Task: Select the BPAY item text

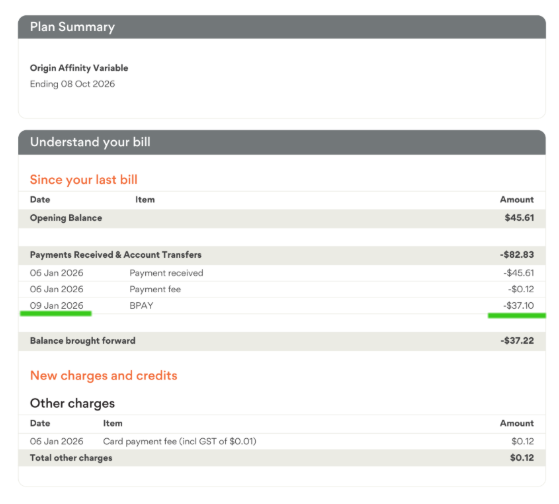Action: tap(141, 305)
